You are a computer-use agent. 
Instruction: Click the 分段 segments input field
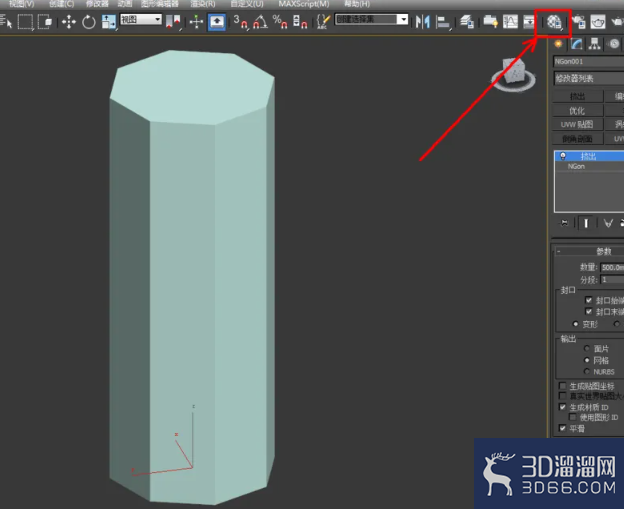(x=612, y=280)
